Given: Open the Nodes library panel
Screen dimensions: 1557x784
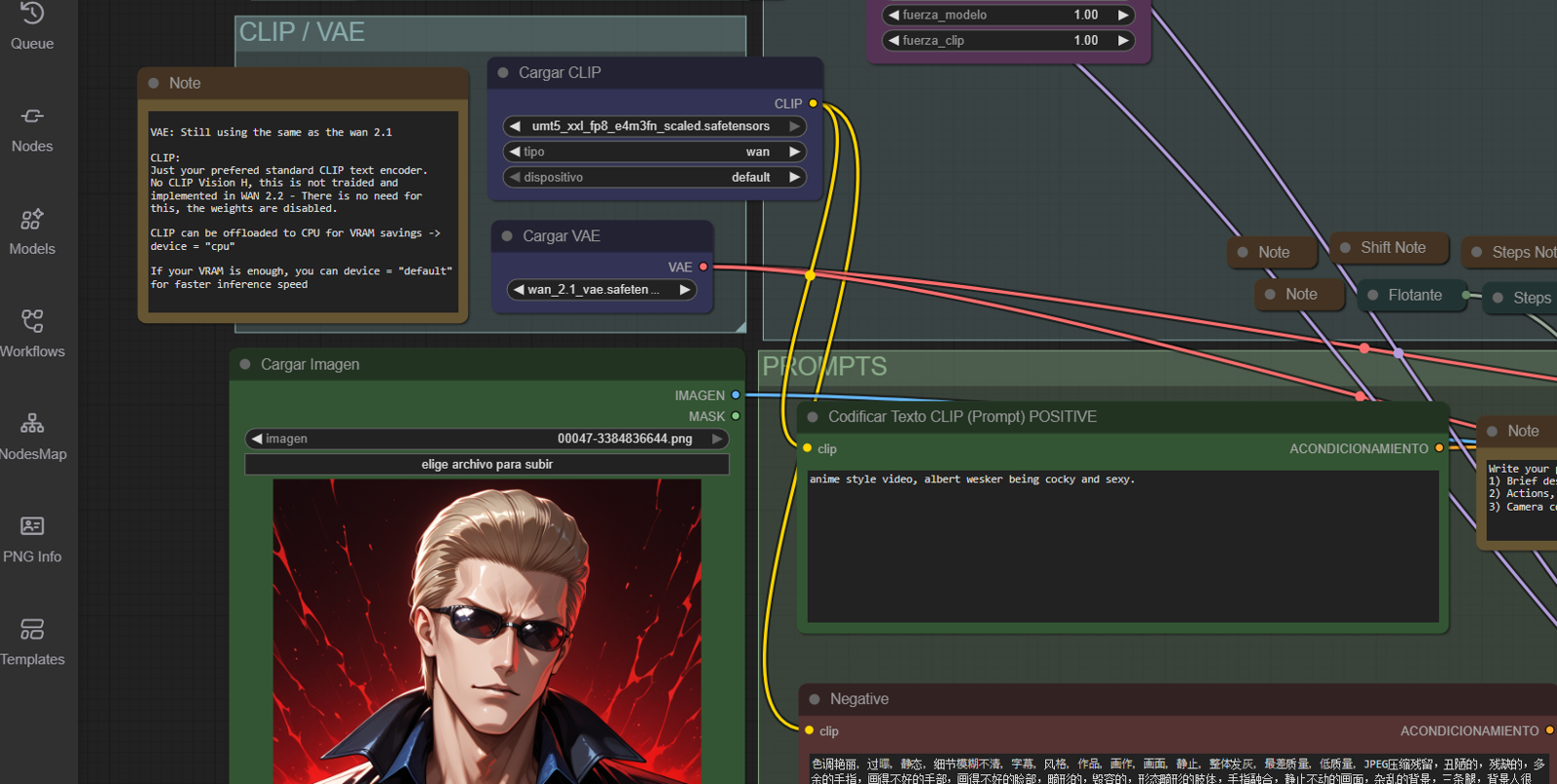Looking at the screenshot, I should click(32, 130).
